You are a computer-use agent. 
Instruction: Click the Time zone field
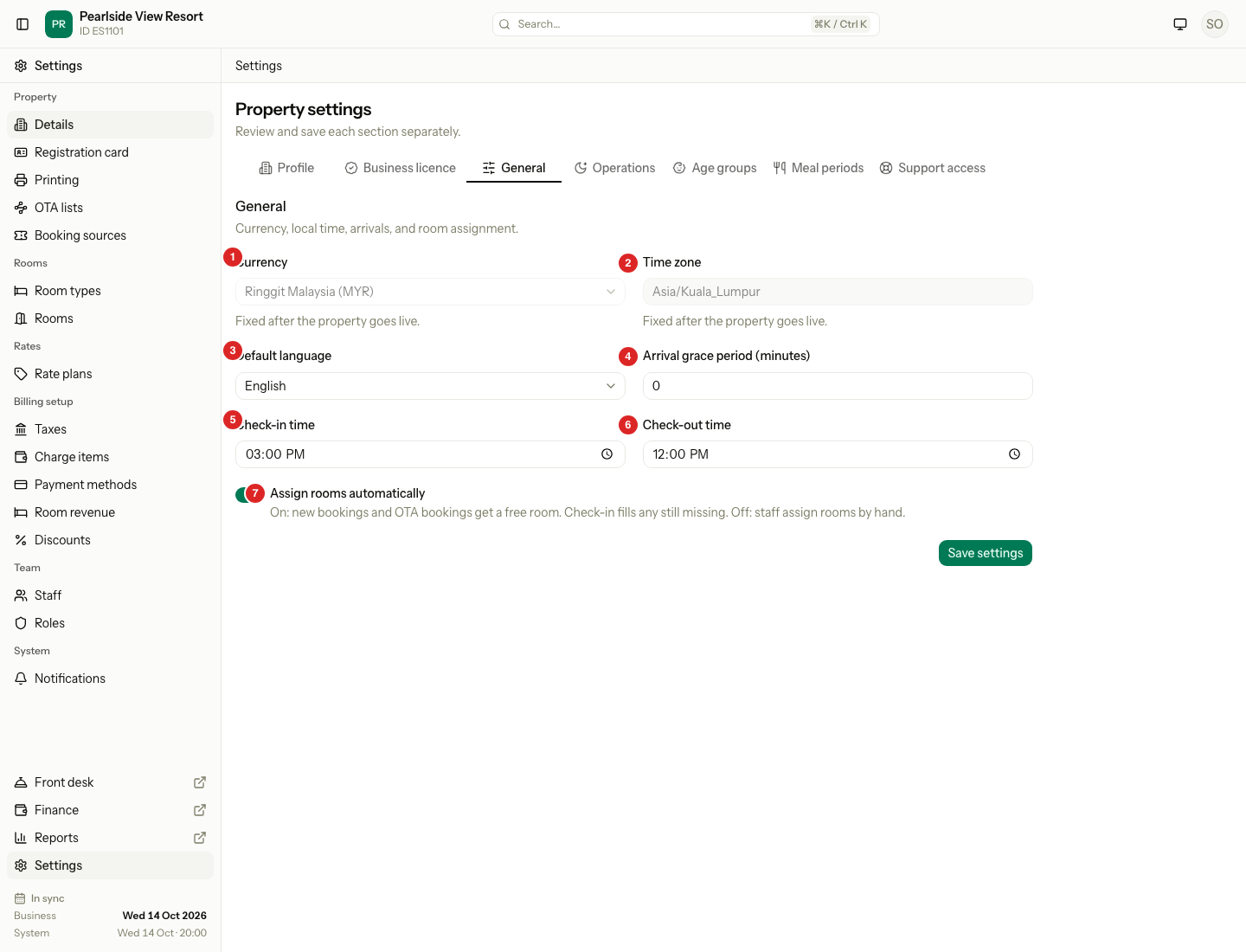[x=838, y=292]
